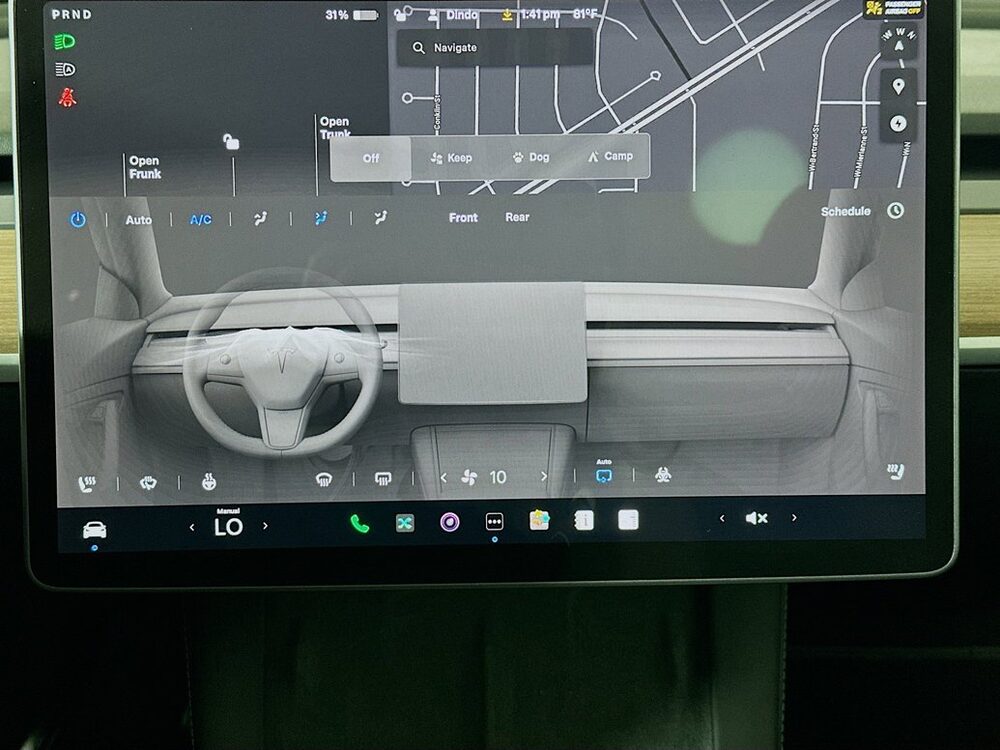Turn on driver seat heater

(x=88, y=484)
